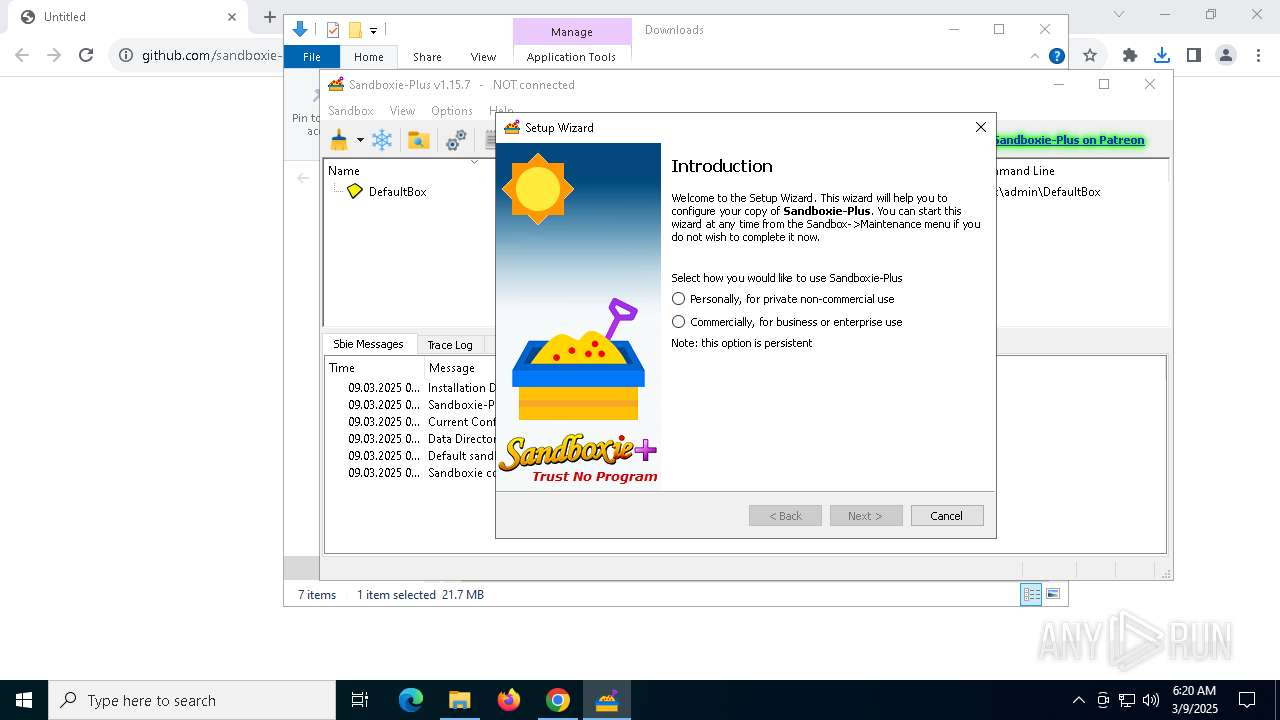
Task: Click the Explorer quick access down-arrow icon
Action: [x=299, y=30]
